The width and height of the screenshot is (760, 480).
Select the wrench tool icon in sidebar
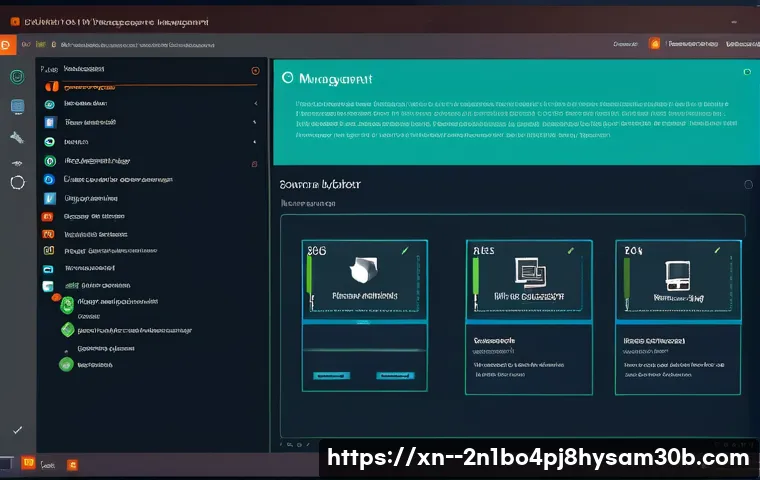(x=17, y=135)
